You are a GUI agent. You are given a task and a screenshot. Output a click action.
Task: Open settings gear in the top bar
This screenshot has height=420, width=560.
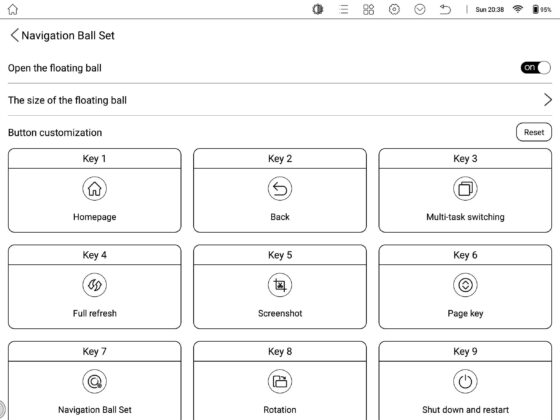[394, 9]
